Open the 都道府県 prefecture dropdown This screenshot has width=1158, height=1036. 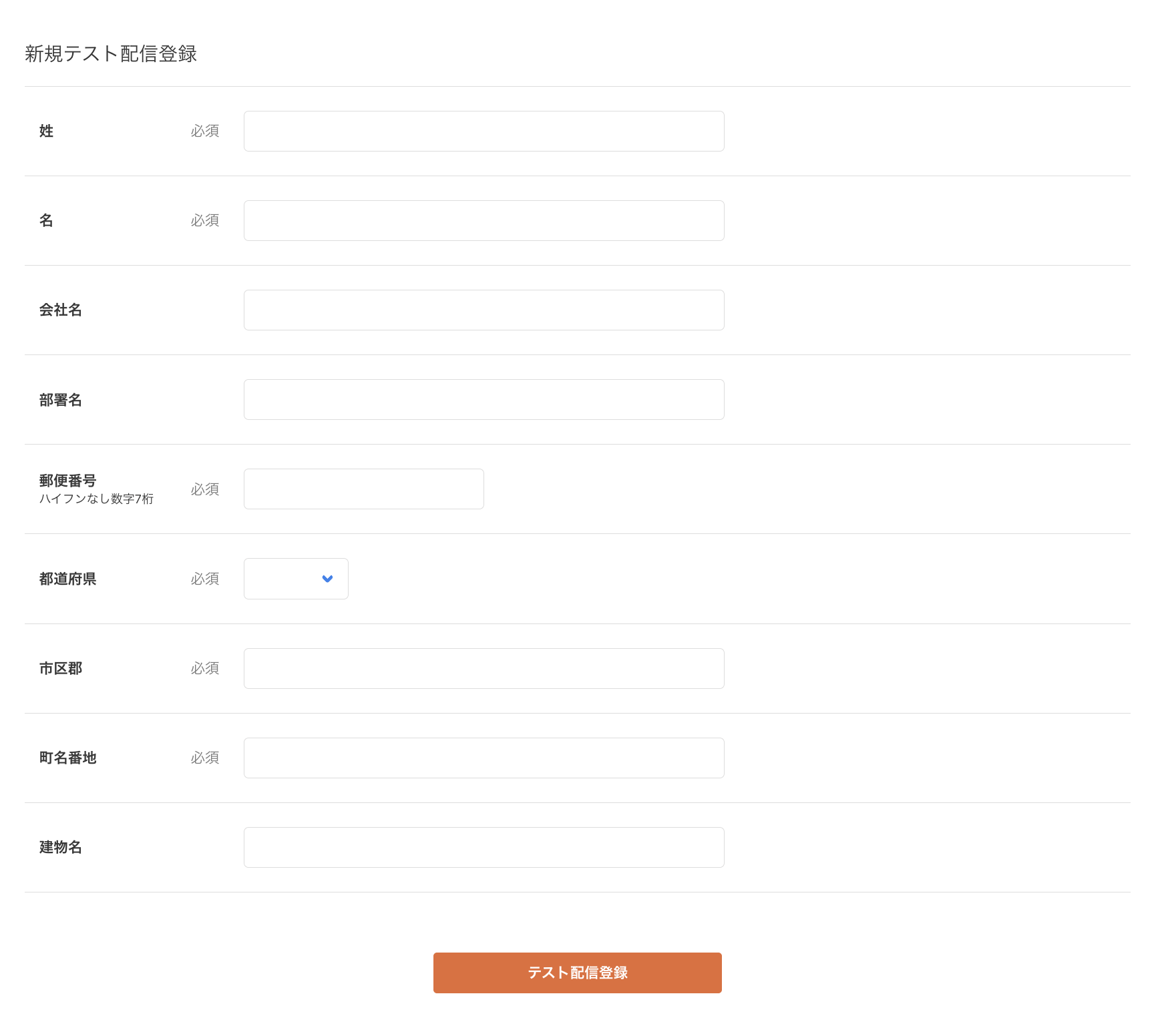[x=295, y=579]
